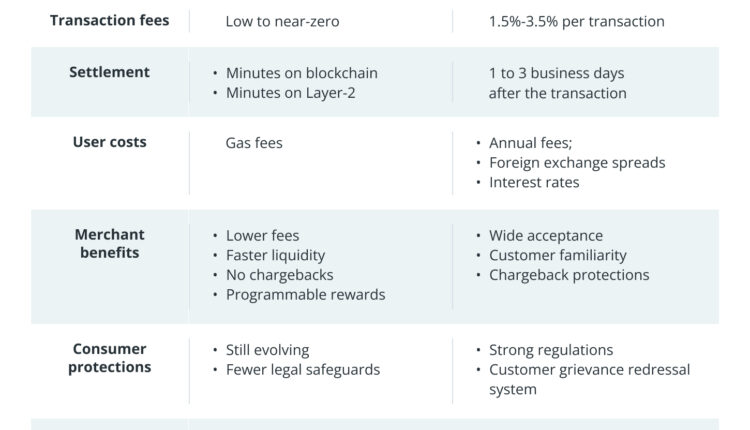This screenshot has height=430, width=750.
Task: Click the Gas fees text
Action: 254,143
